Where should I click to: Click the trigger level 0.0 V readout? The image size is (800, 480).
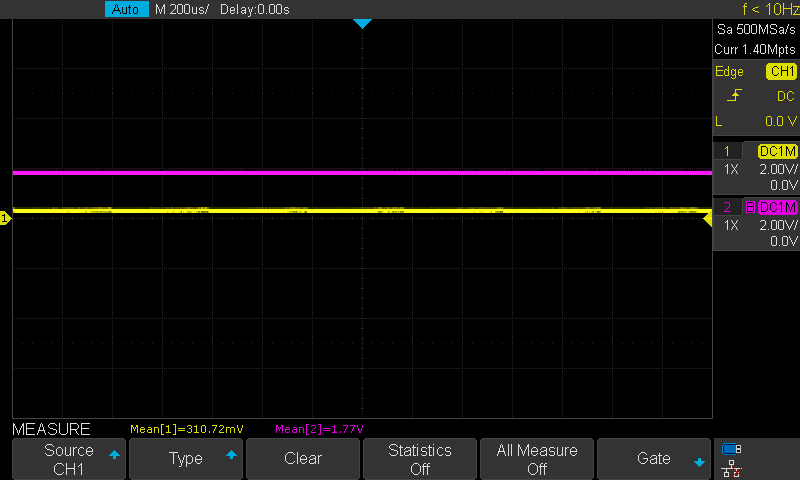click(781, 121)
